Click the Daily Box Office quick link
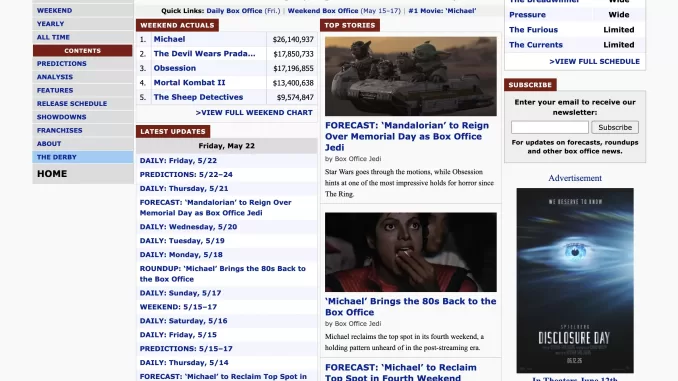The height and width of the screenshot is (381, 678). [234, 11]
